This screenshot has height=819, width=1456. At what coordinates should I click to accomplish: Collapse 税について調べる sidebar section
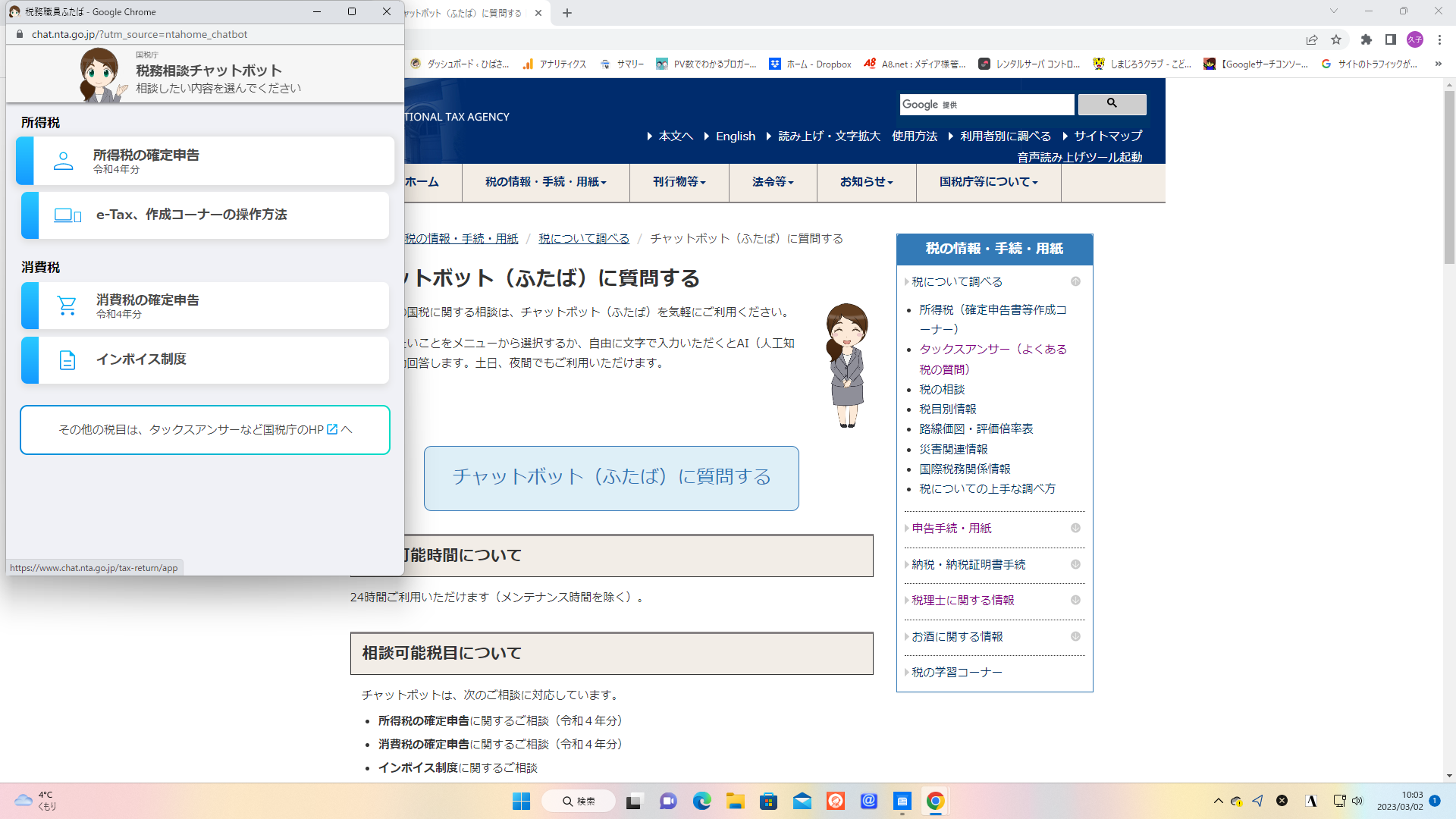1075,281
